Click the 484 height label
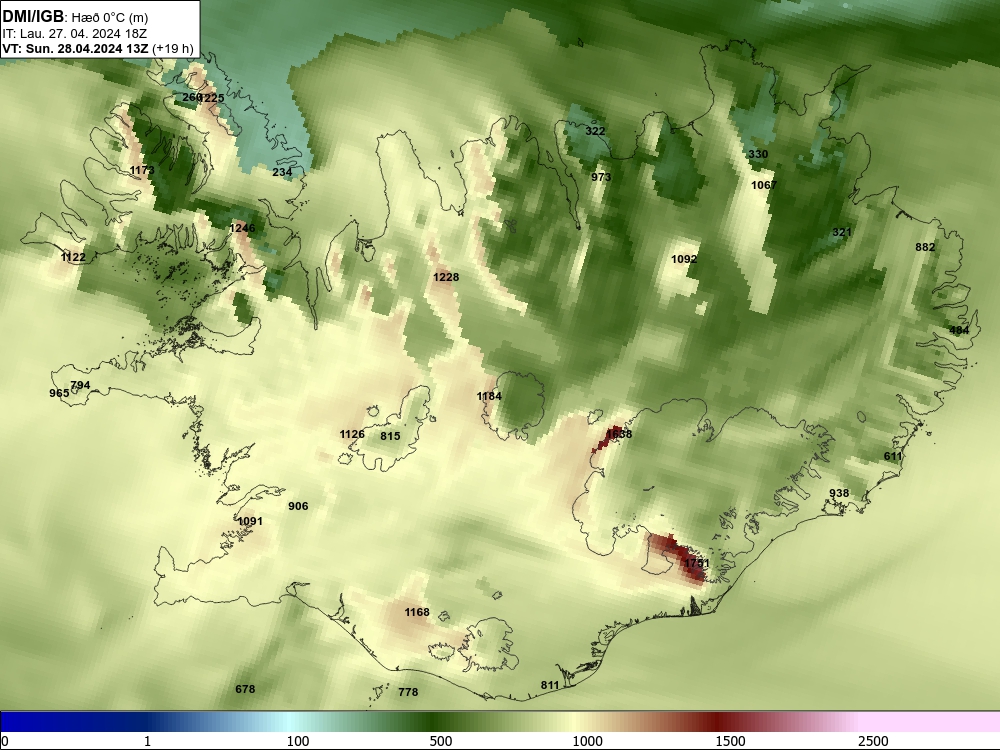The height and width of the screenshot is (750, 1000). point(959,330)
